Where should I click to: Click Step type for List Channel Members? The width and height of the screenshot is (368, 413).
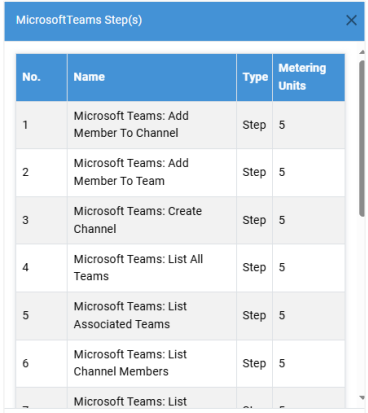pyautogui.click(x=254, y=364)
